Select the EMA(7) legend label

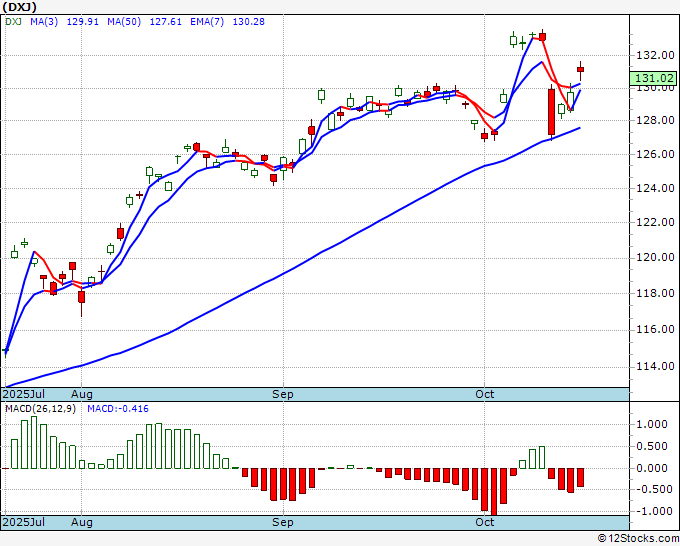point(207,22)
